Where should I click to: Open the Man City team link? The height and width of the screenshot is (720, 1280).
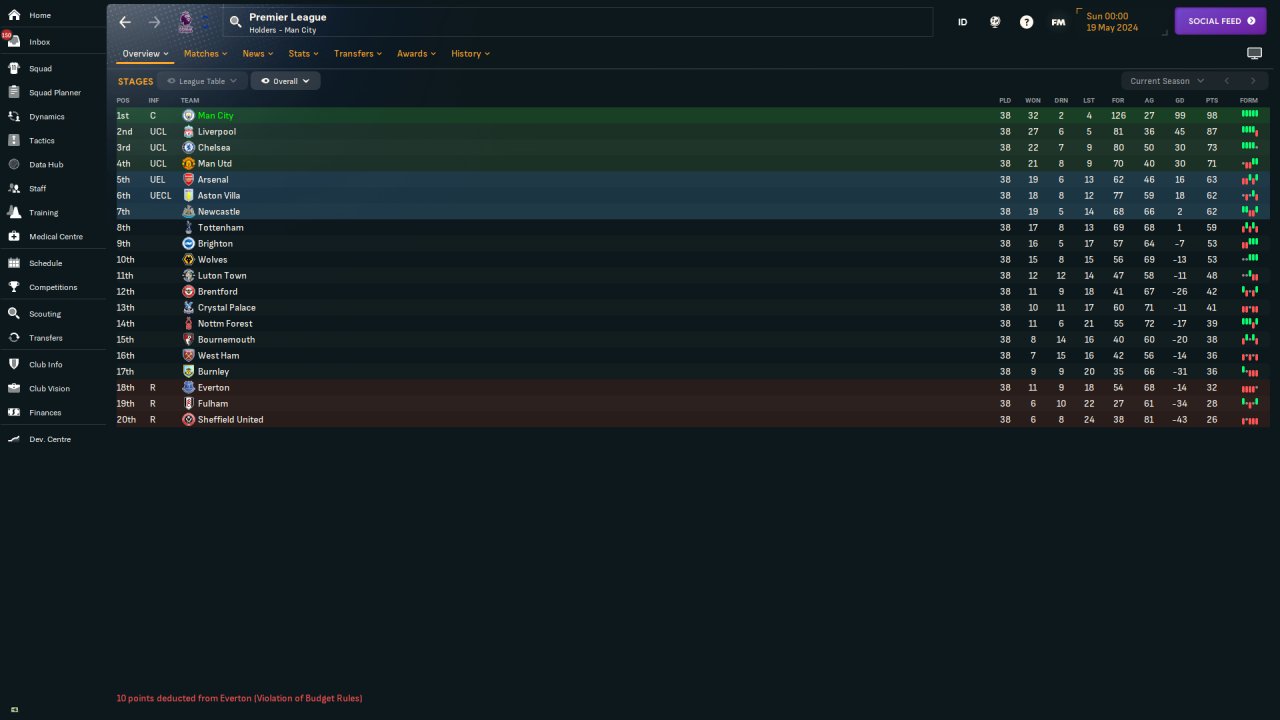tap(215, 116)
